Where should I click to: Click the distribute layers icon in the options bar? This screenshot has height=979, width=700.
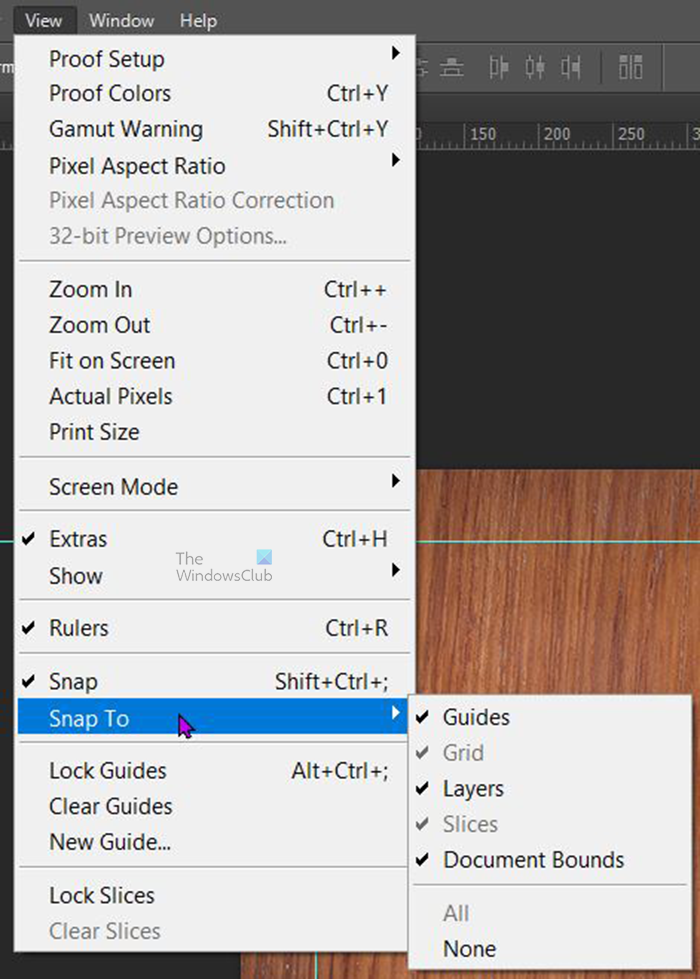pos(630,68)
